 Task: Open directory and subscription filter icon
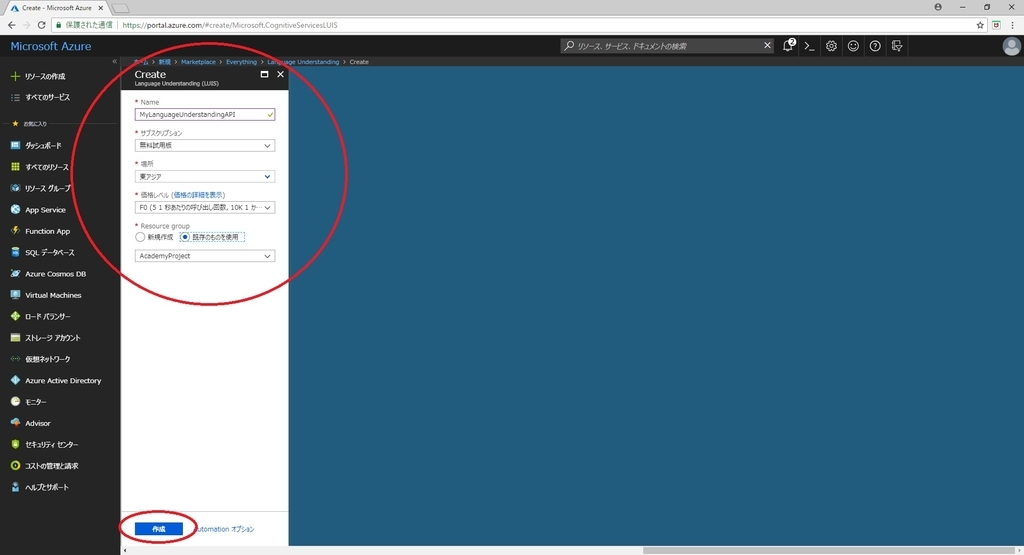coord(897,46)
